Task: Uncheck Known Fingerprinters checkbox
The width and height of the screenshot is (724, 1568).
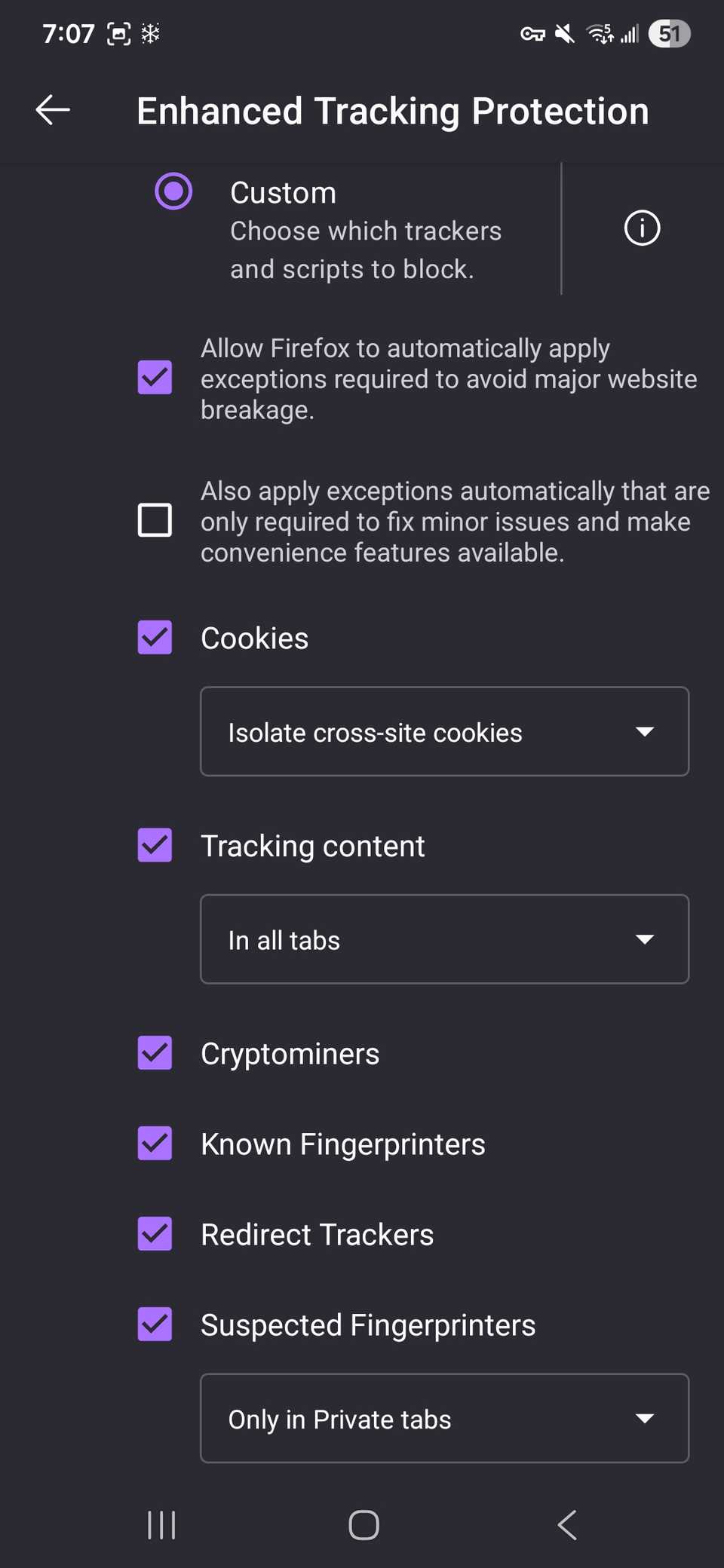Action: click(155, 1144)
